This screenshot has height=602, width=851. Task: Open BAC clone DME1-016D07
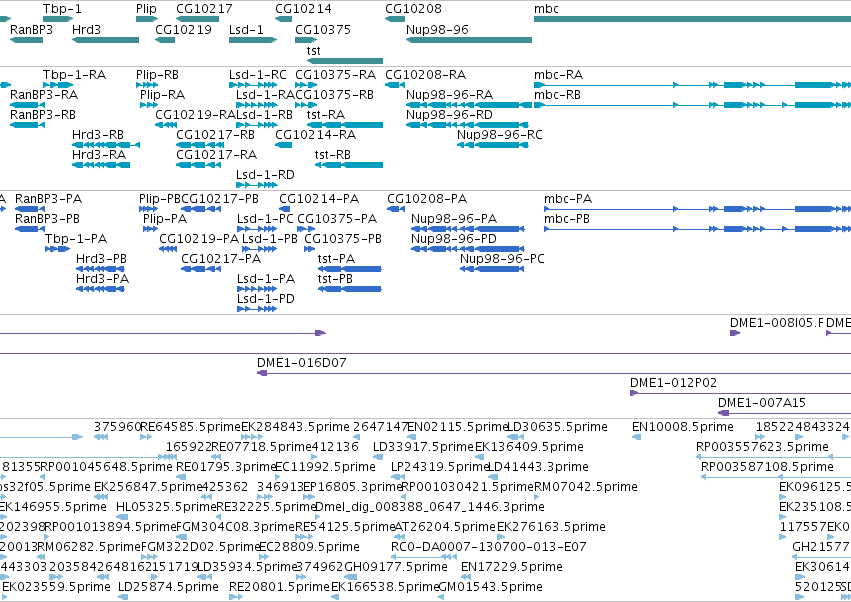pyautogui.click(x=302, y=363)
